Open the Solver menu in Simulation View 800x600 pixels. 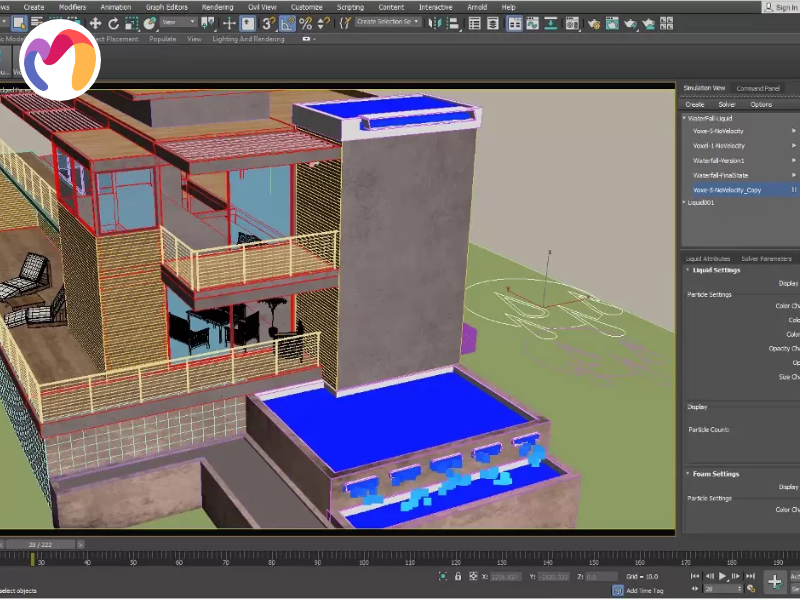pyautogui.click(x=727, y=104)
